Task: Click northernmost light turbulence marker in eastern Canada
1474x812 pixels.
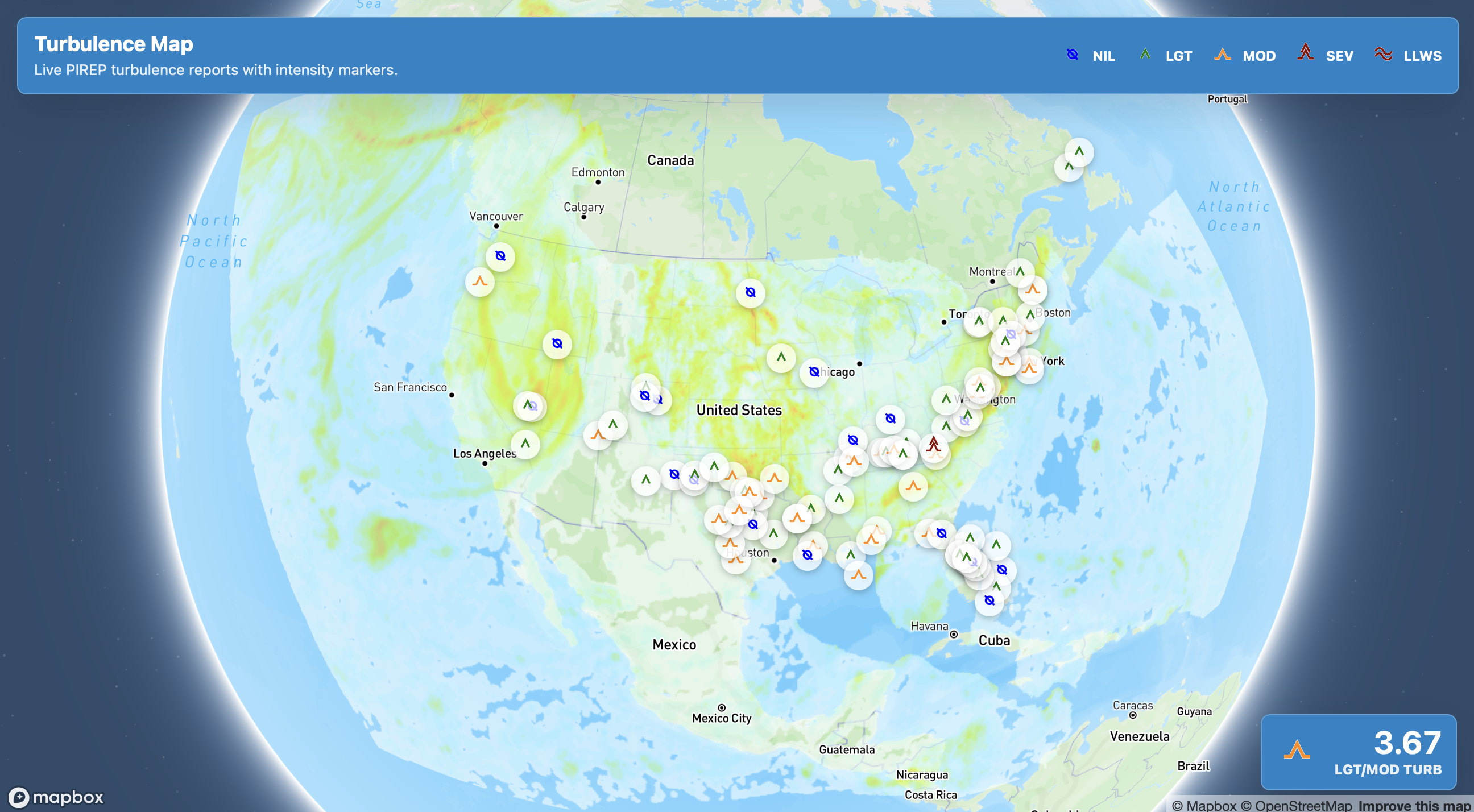Action: (x=1079, y=152)
